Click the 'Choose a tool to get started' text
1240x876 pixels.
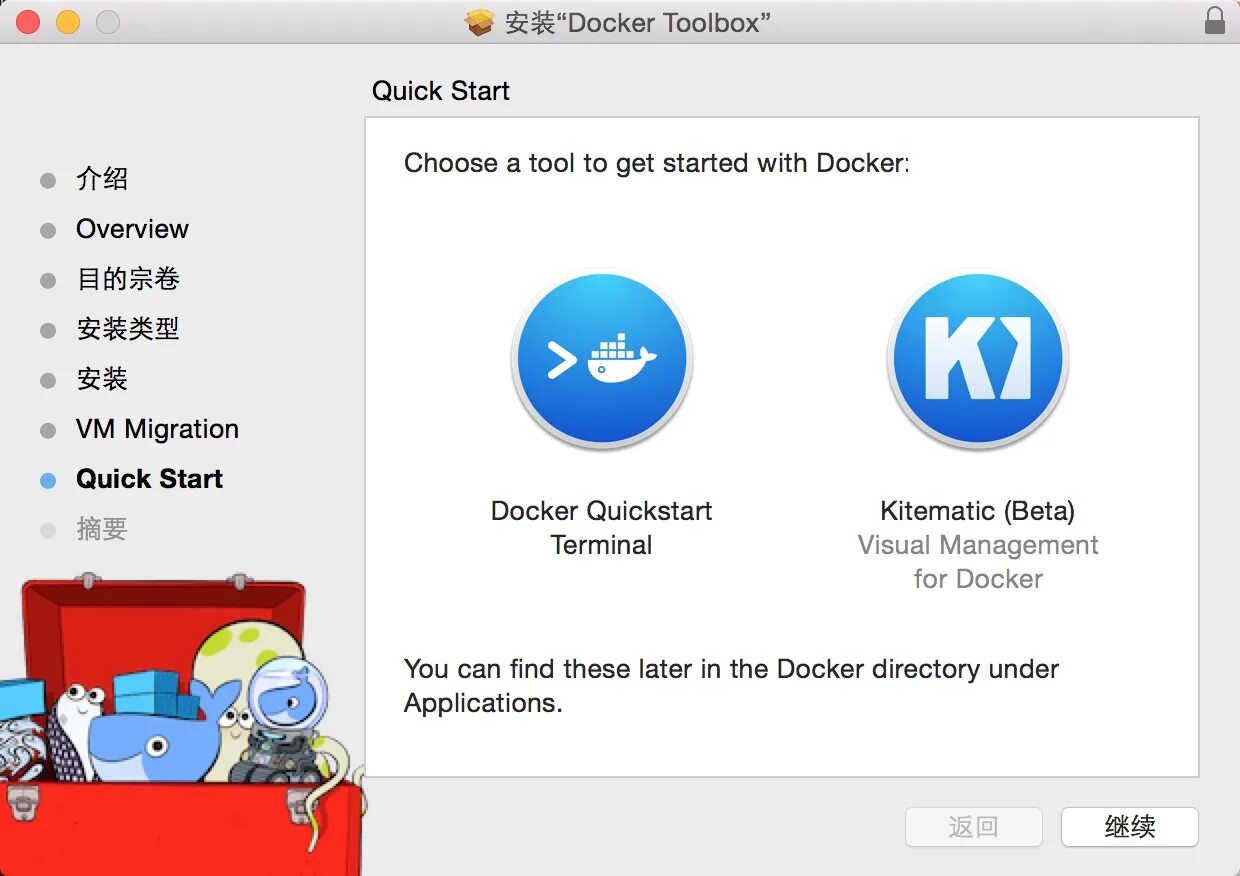pos(657,163)
